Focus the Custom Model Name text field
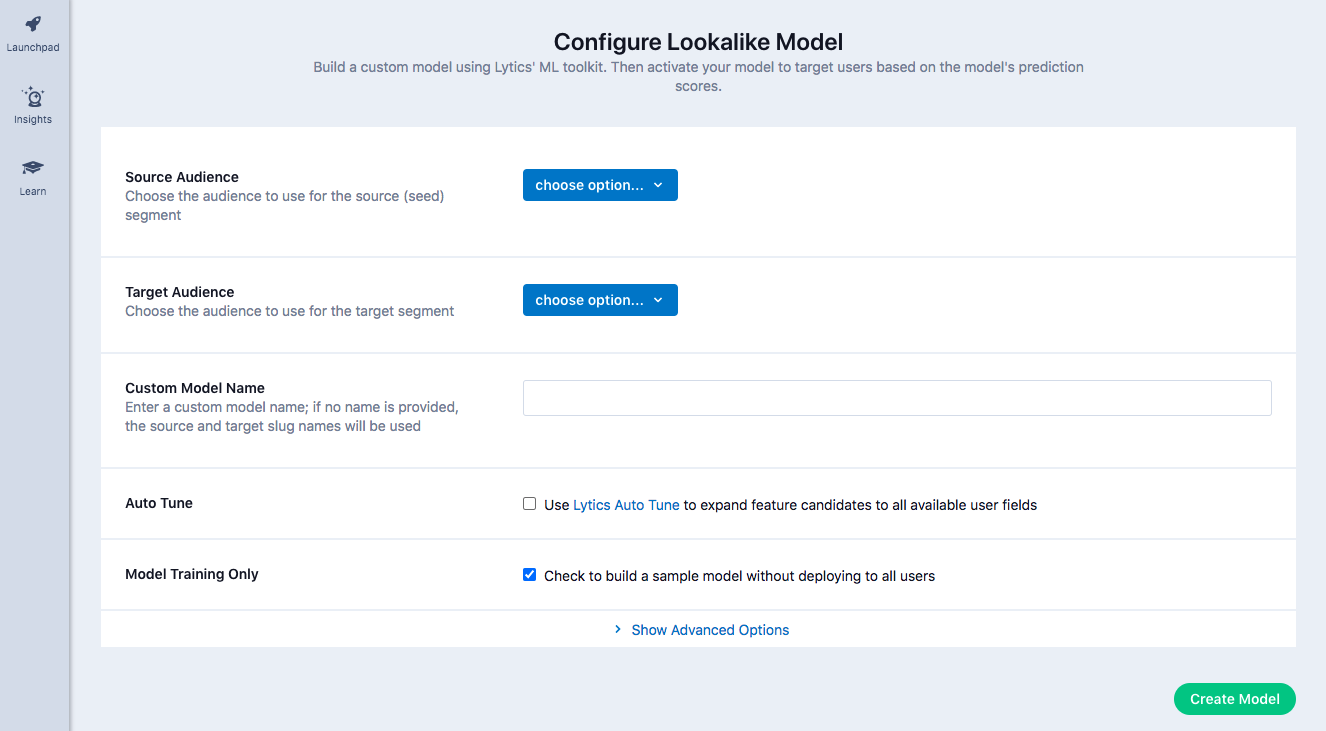1326x731 pixels. click(897, 398)
